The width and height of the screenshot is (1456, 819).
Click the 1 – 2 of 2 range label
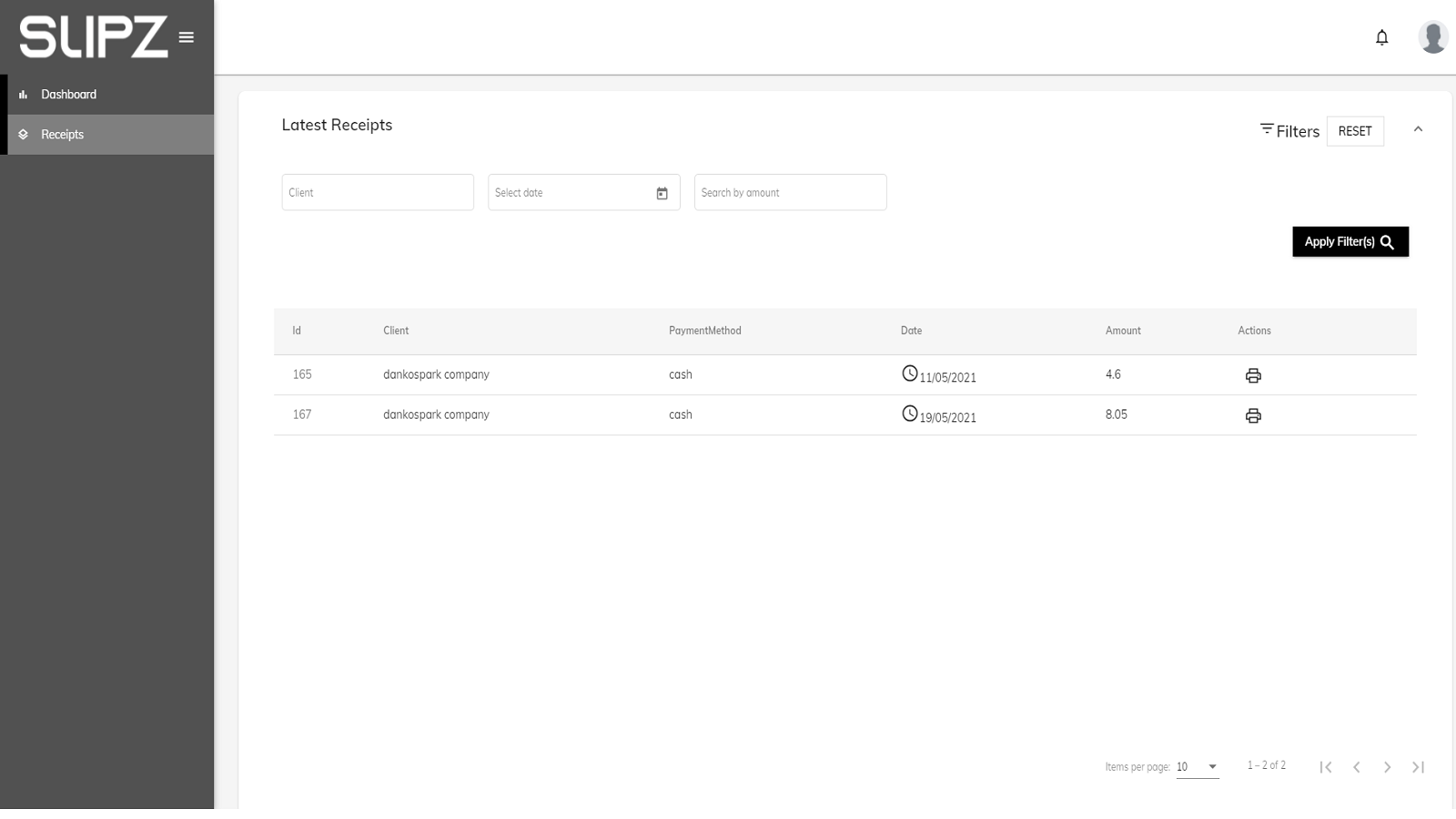(1267, 765)
